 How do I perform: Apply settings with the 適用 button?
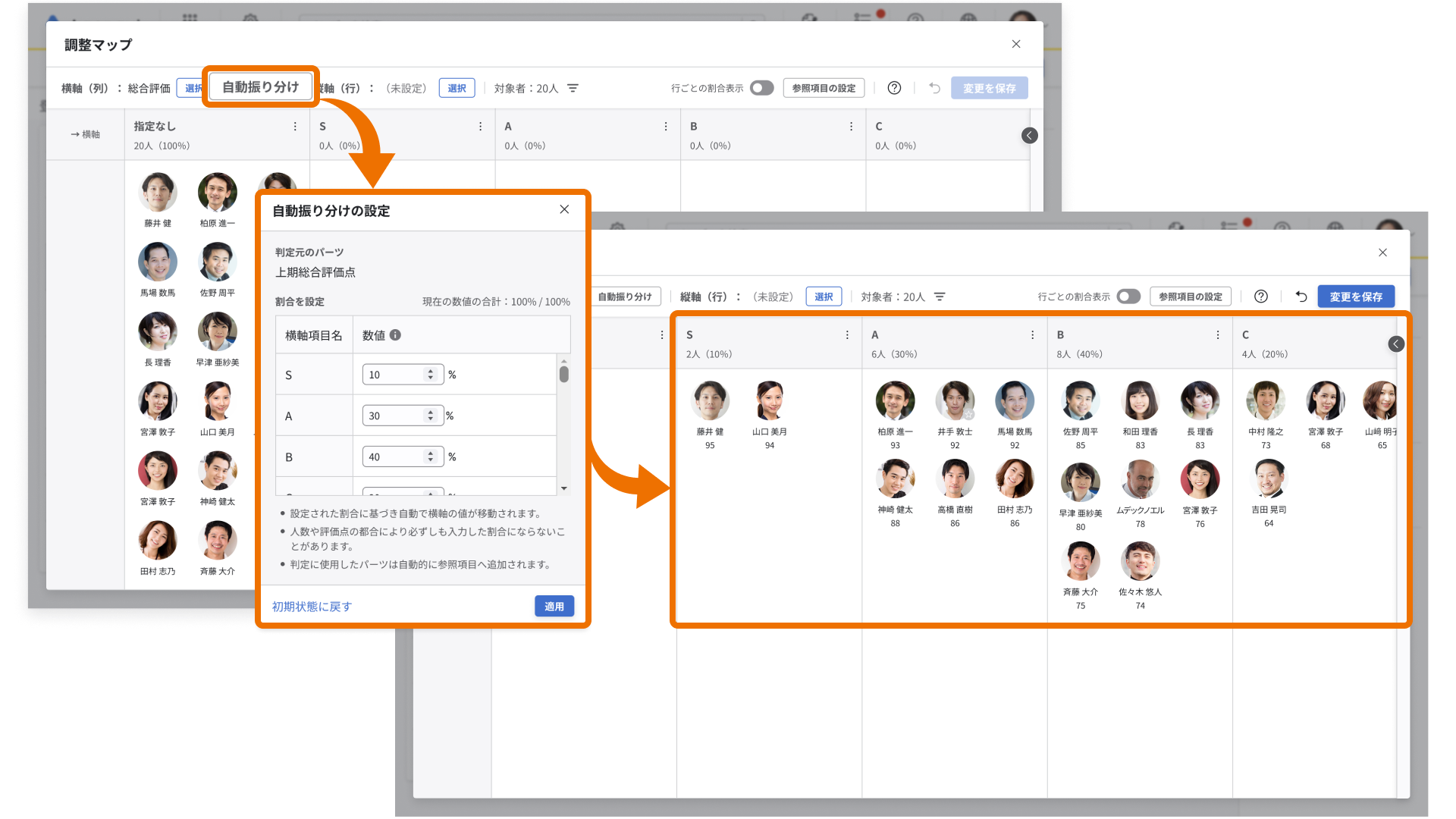click(554, 606)
